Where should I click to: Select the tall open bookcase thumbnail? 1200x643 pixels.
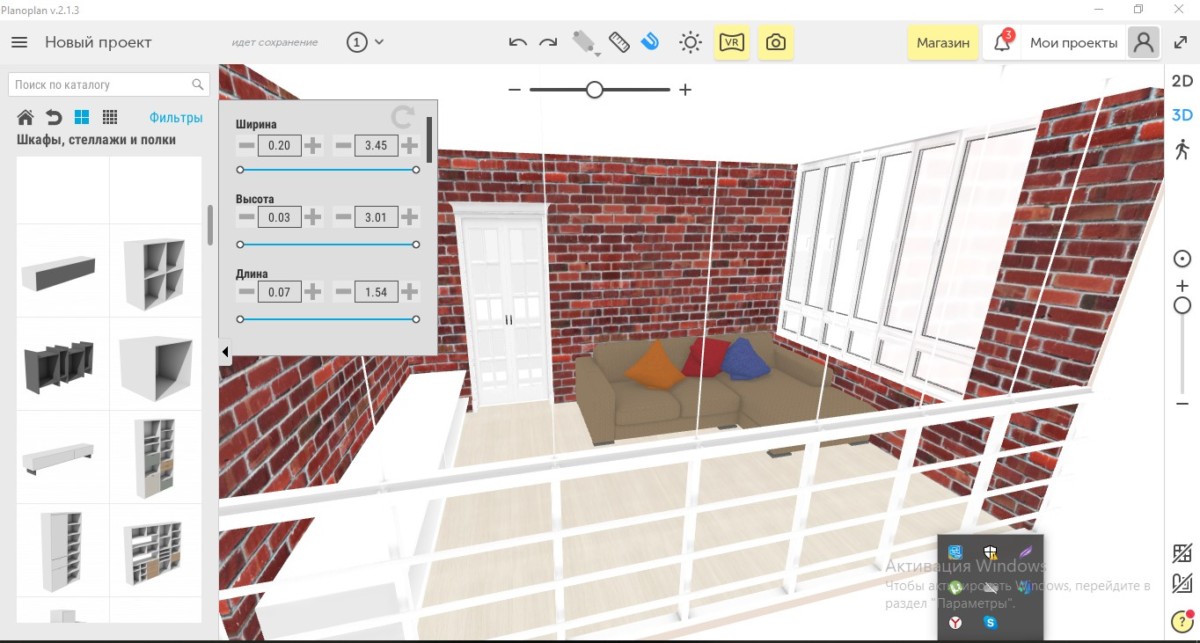point(155,457)
